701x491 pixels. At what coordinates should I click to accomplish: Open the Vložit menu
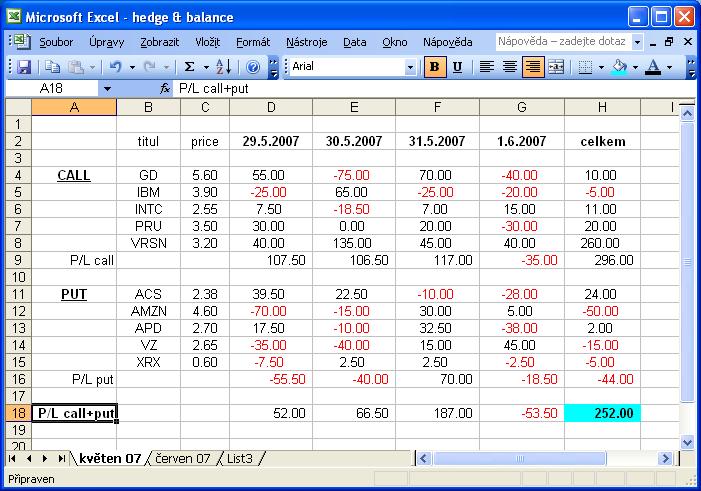coord(208,42)
